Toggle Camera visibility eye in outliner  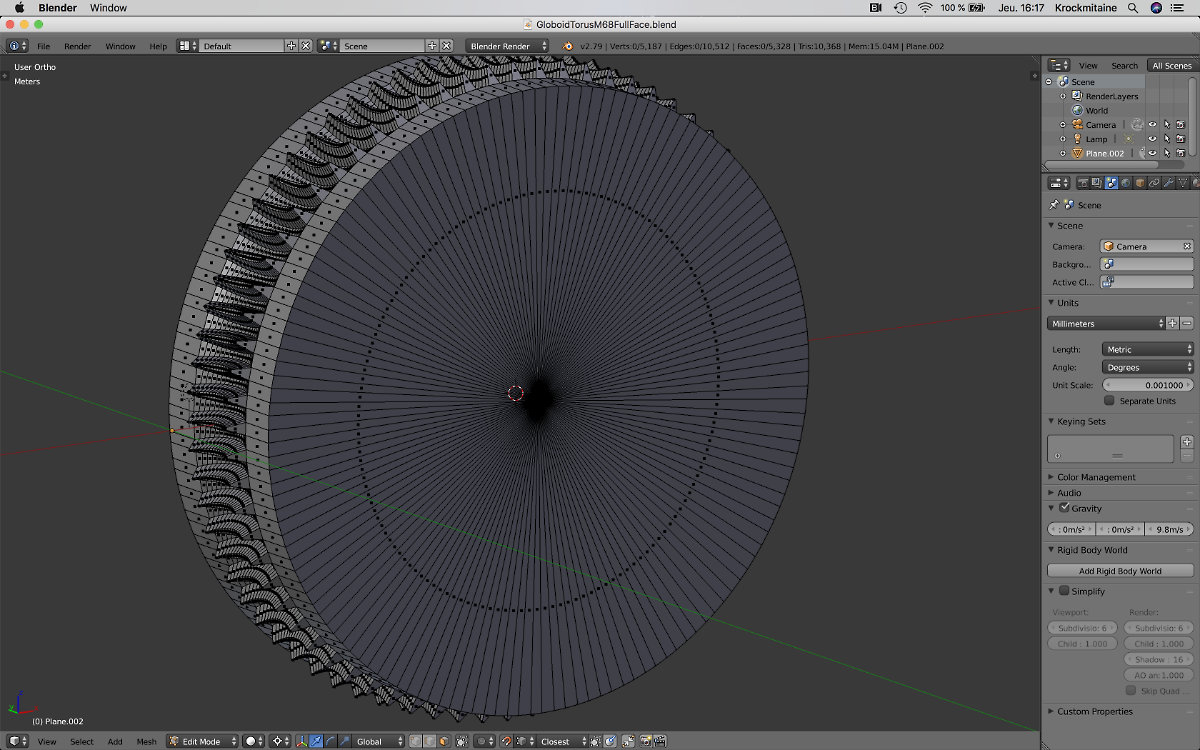(x=1152, y=125)
